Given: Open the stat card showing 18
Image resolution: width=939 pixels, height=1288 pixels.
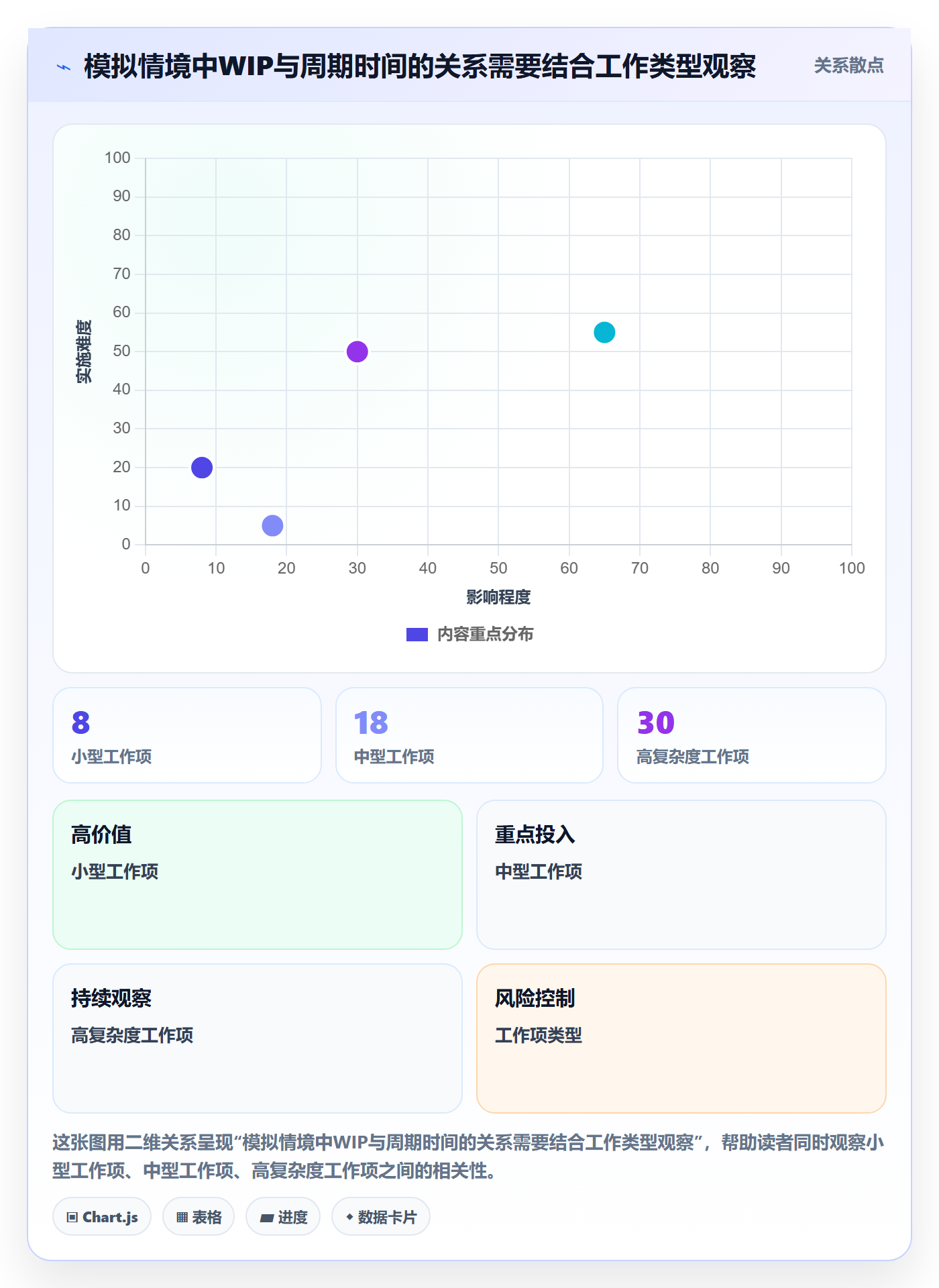Looking at the screenshot, I should (469, 735).
